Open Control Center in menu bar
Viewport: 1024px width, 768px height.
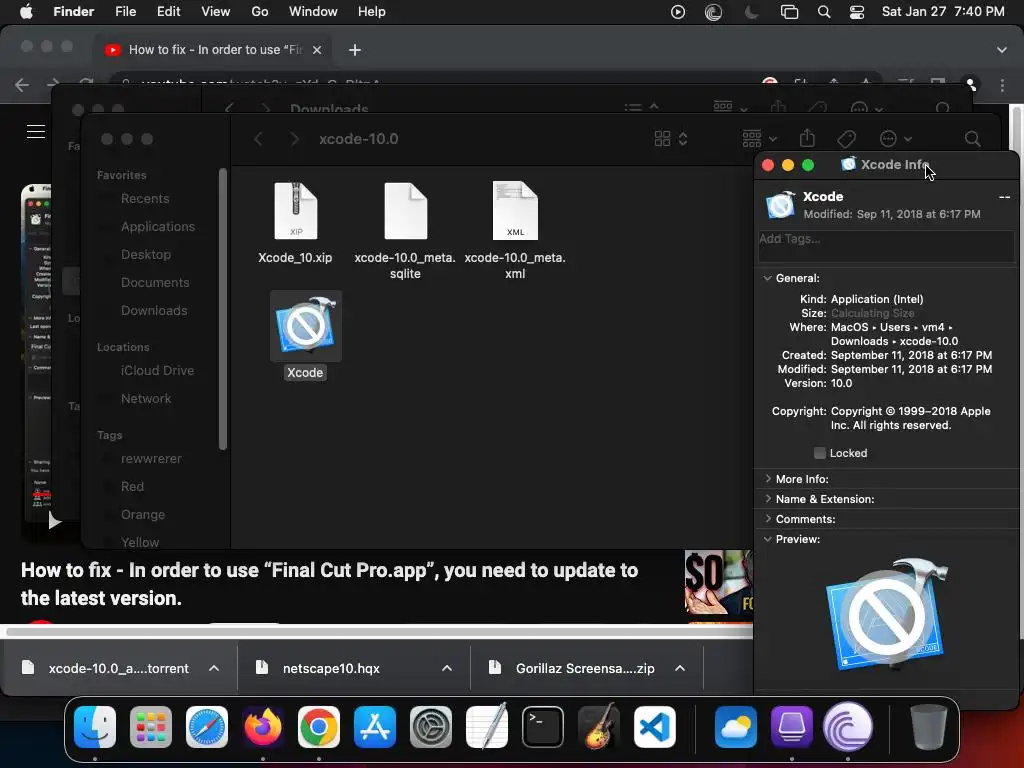click(857, 12)
